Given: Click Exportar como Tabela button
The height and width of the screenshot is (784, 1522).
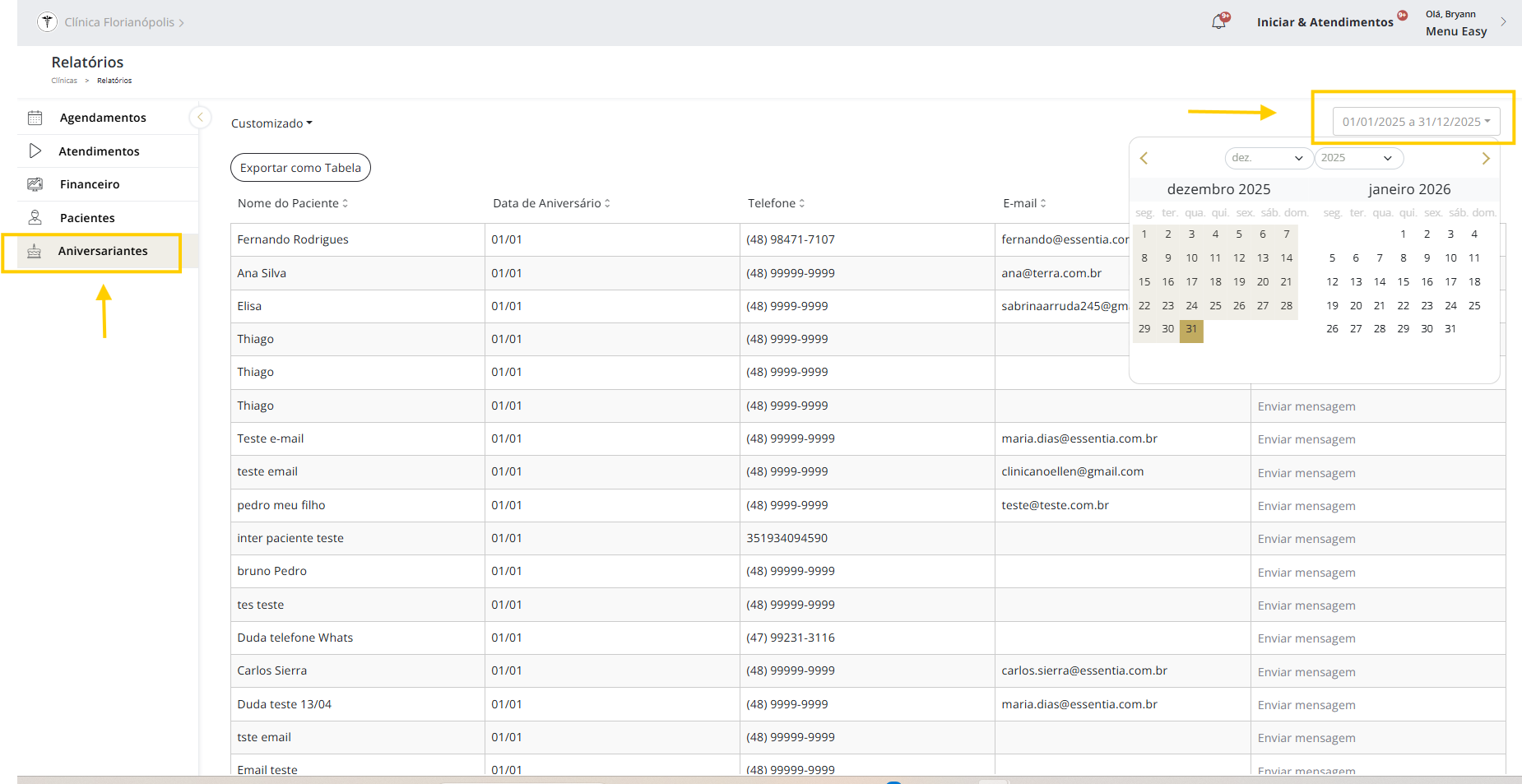Looking at the screenshot, I should [300, 168].
